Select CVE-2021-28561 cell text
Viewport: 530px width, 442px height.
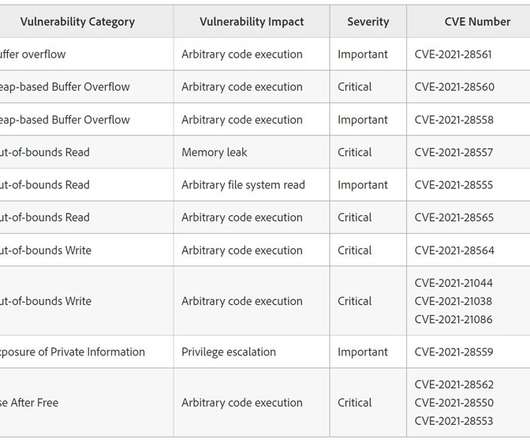tap(453, 54)
